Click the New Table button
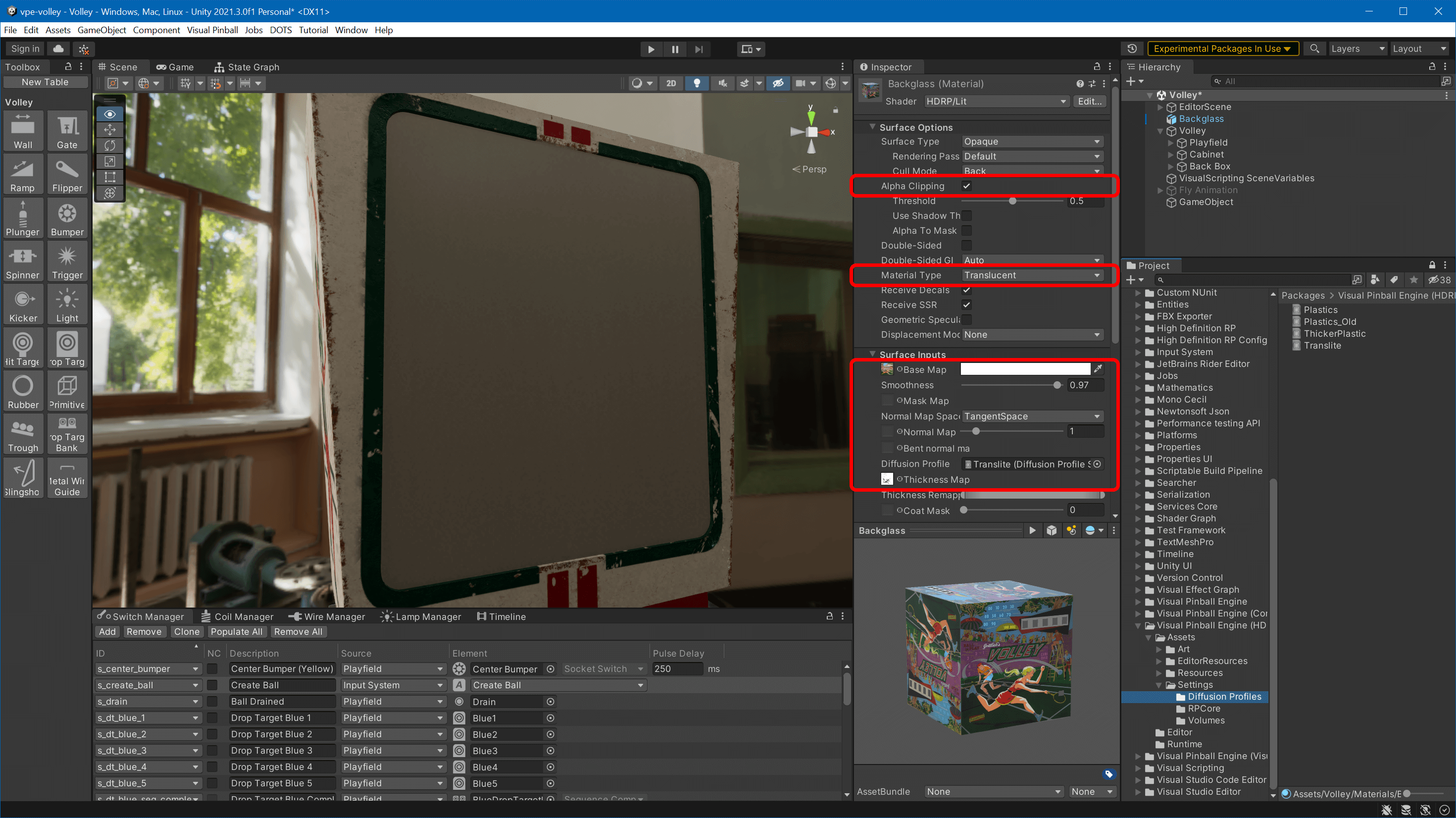1456x818 pixels. coord(45,82)
